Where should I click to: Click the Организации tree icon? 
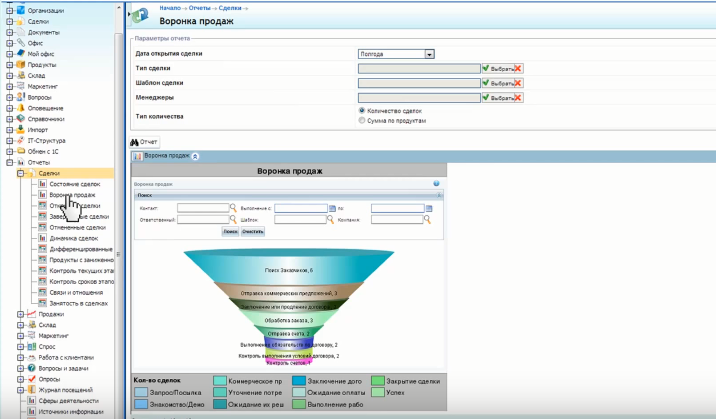(21, 10)
